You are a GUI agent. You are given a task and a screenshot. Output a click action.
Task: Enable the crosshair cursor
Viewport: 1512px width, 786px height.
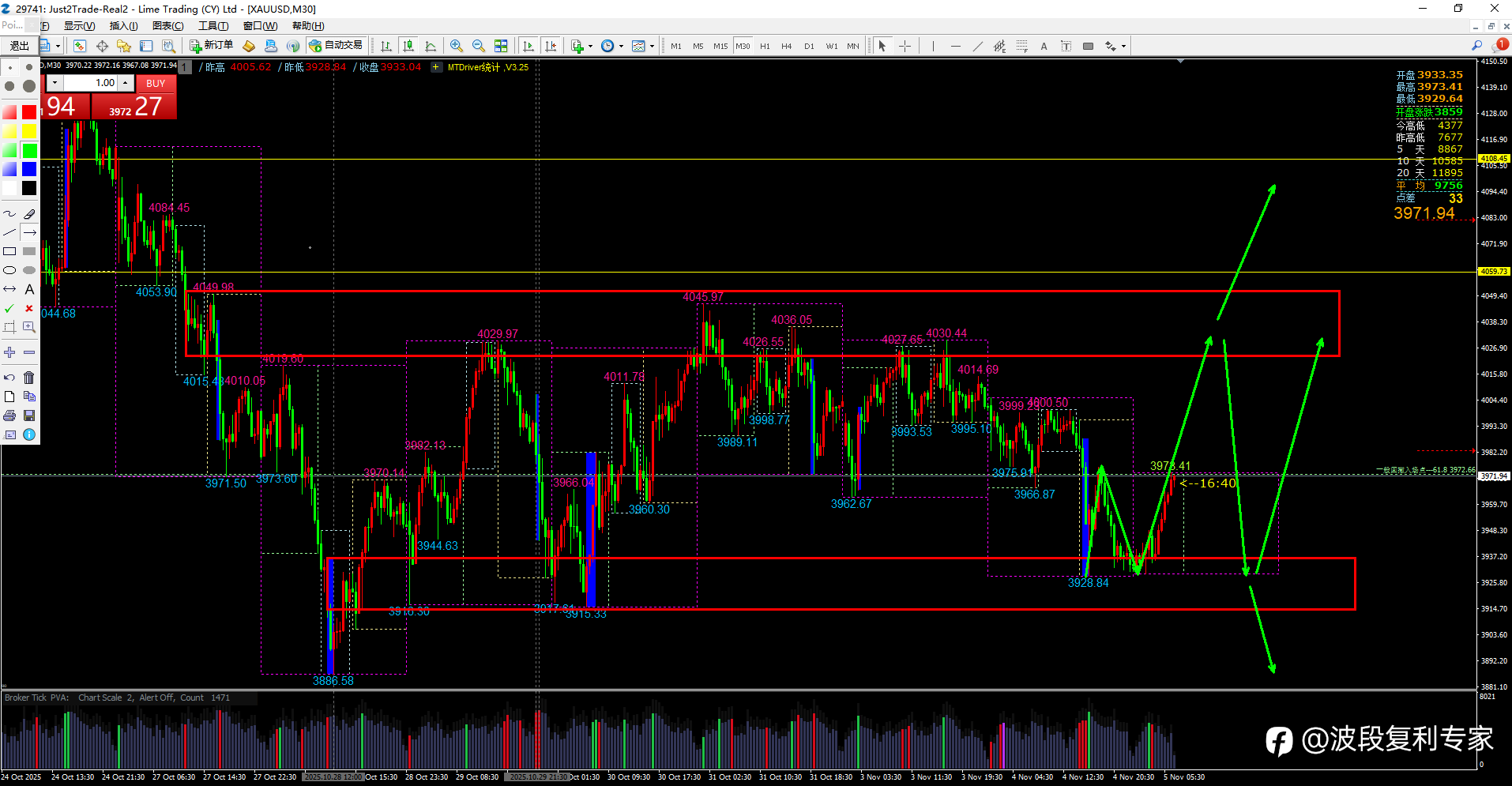coord(905,46)
